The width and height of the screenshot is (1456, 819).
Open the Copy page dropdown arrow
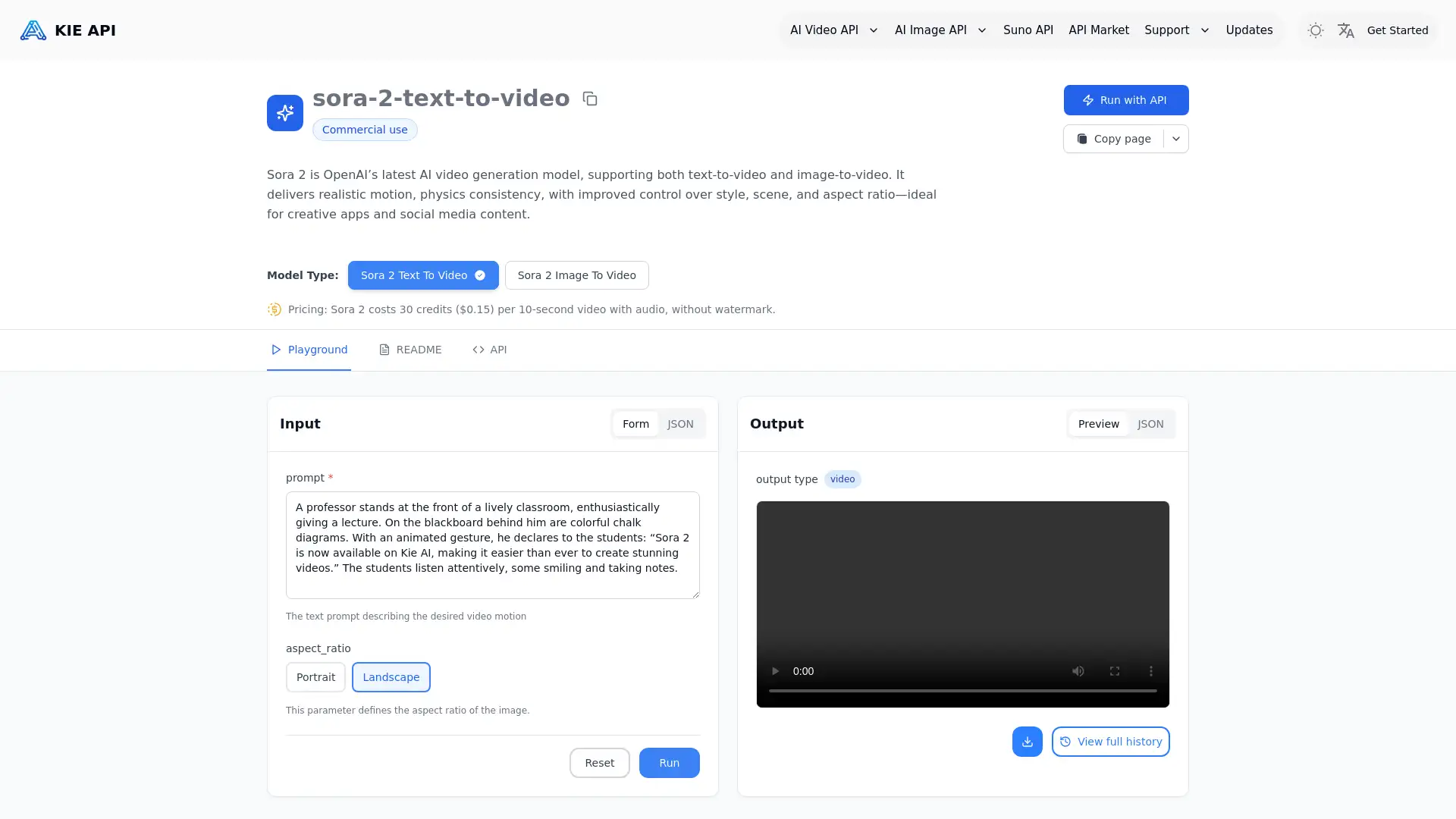point(1176,139)
